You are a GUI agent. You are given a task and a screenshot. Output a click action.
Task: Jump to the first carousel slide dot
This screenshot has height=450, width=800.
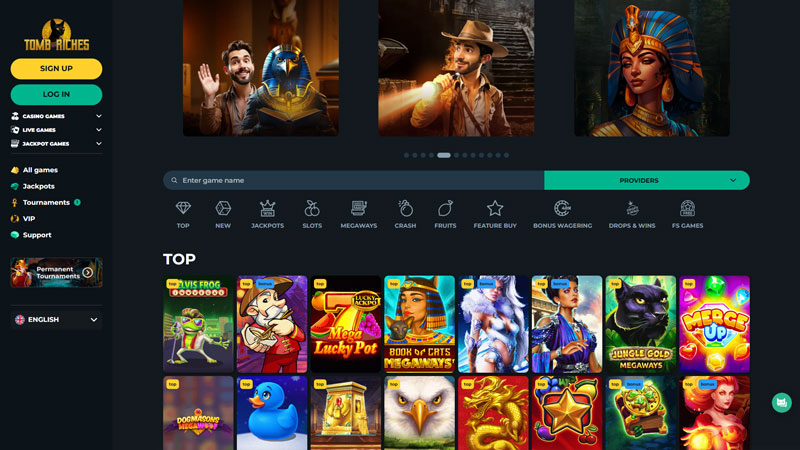407,155
